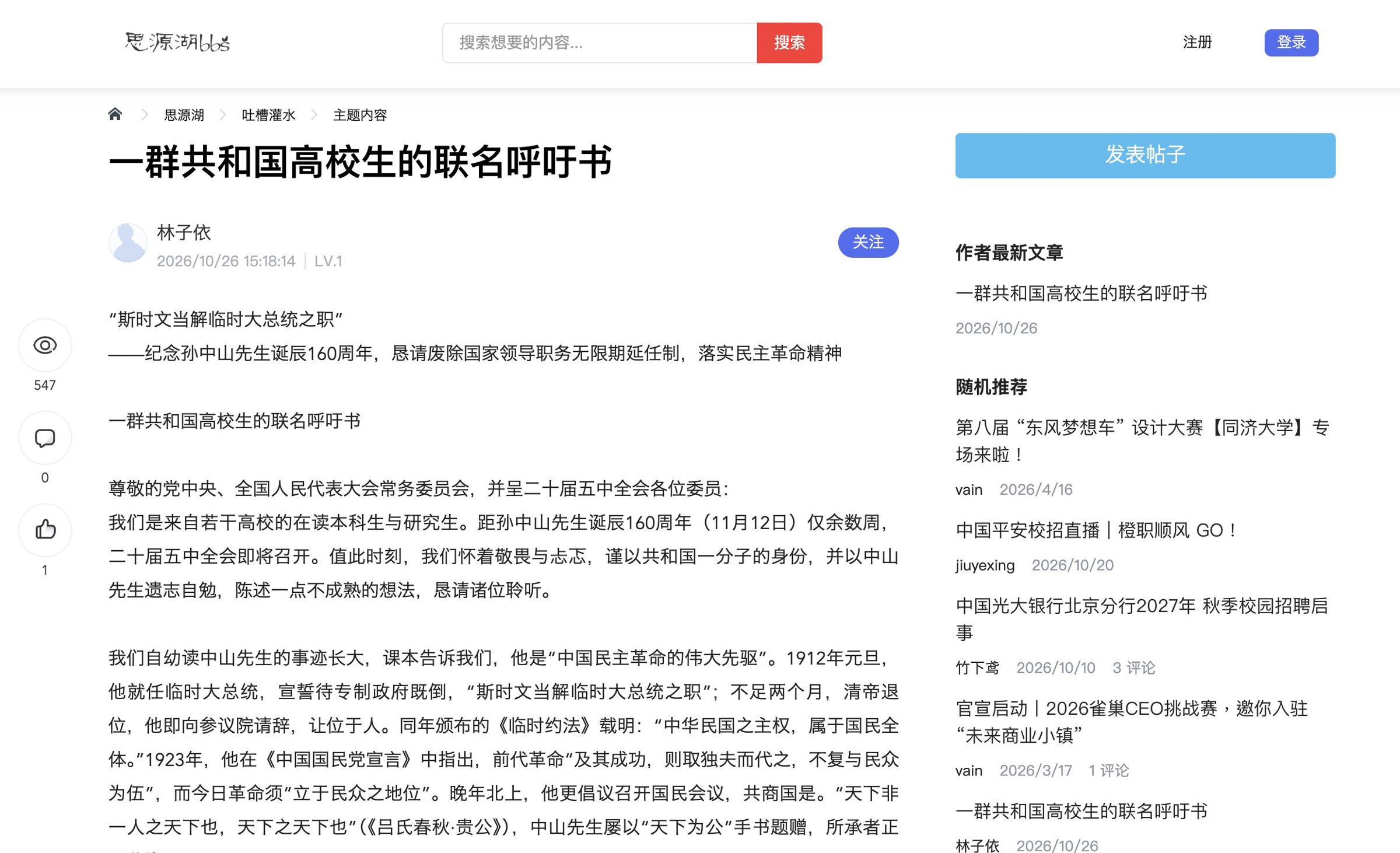
Task: Open author name 林子依 above the post
Action: click(x=184, y=232)
